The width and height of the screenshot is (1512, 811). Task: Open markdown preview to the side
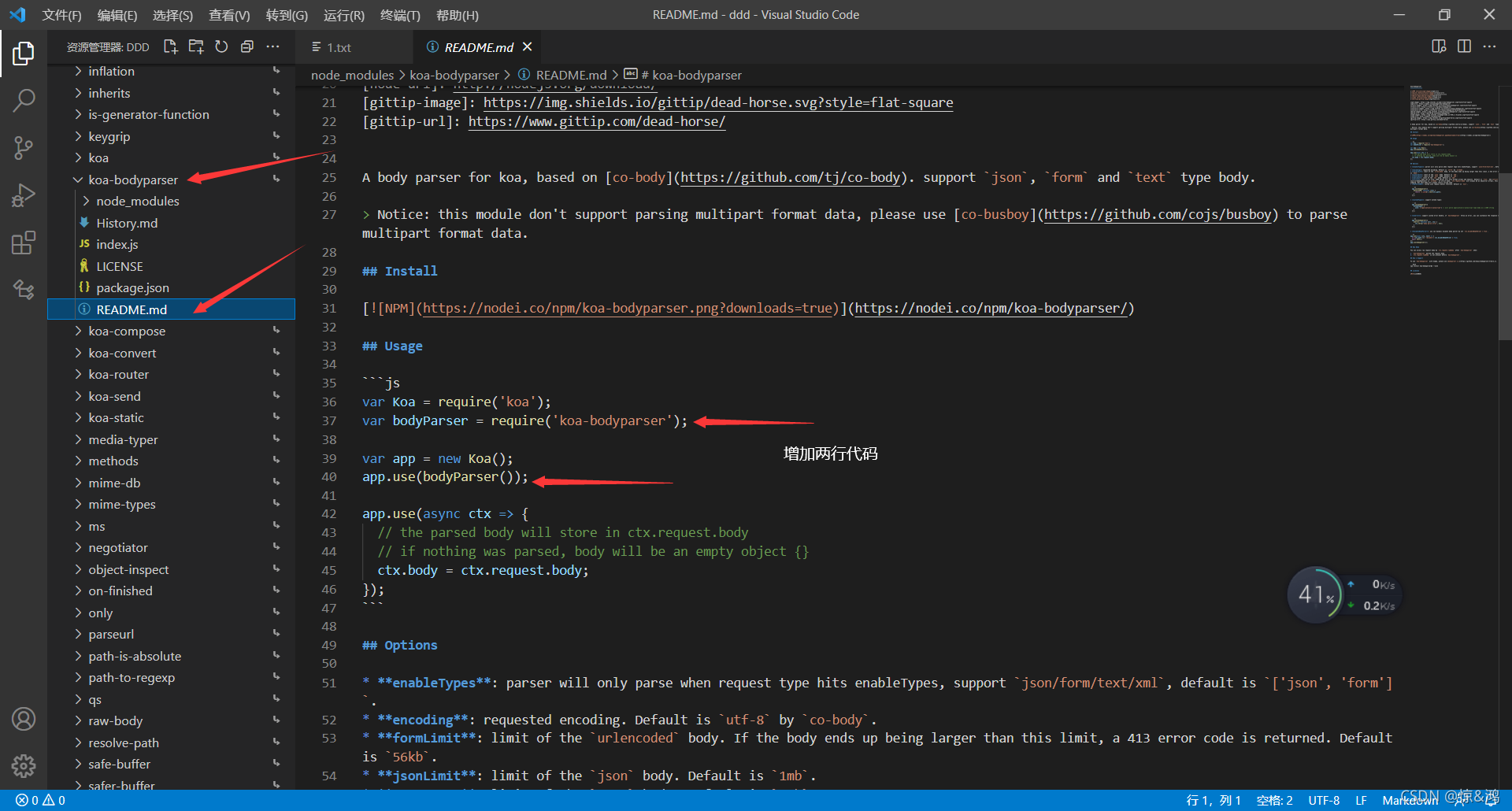point(1439,46)
